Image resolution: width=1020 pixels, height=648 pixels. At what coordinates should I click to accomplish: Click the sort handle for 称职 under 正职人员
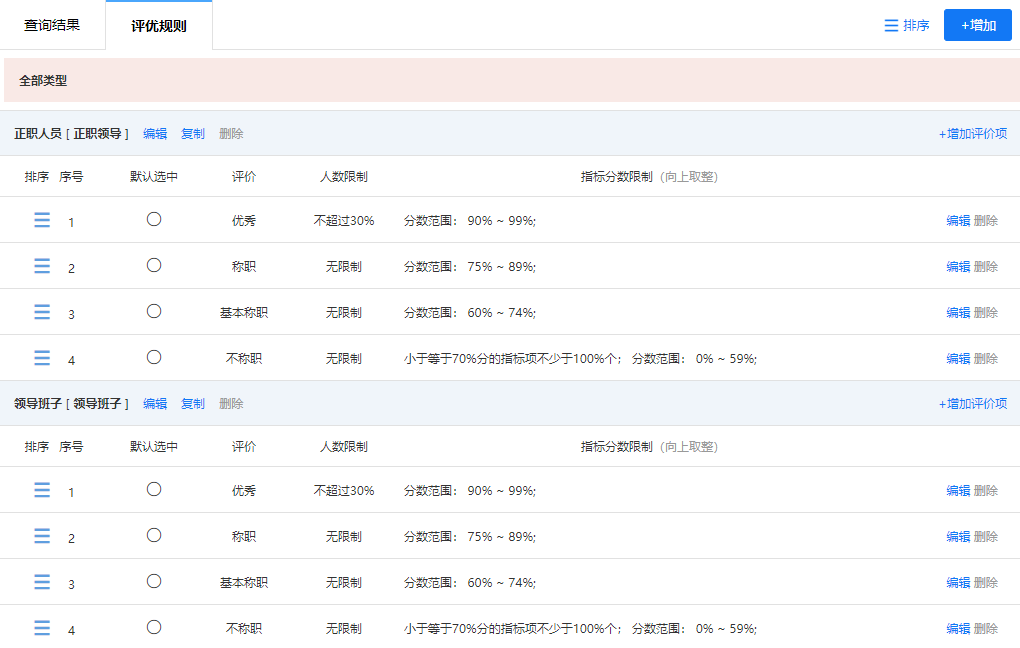[41, 265]
